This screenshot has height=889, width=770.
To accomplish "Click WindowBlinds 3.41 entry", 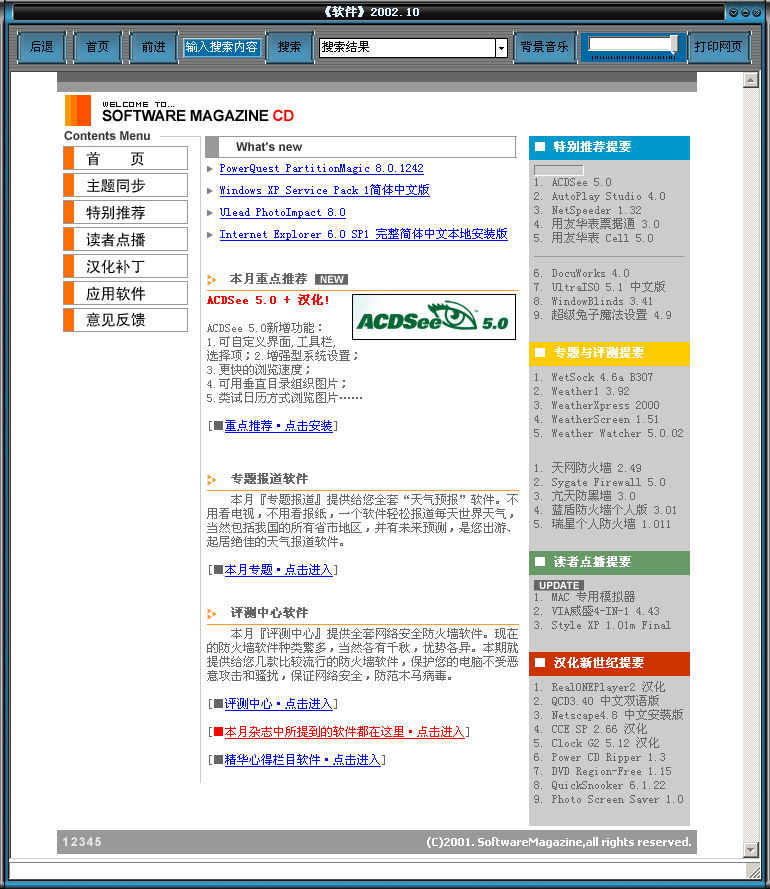I will (x=602, y=302).
